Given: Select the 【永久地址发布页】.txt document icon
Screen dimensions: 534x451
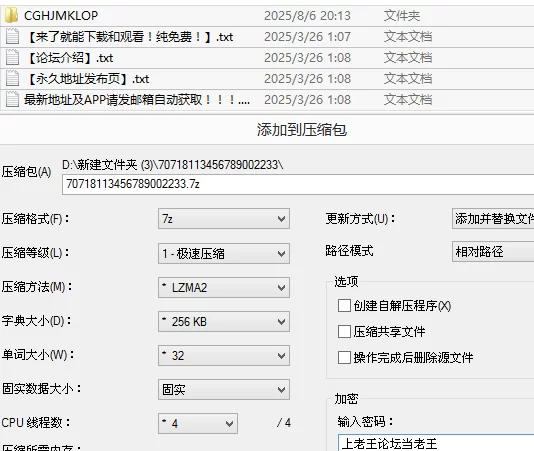Looking at the screenshot, I should pos(12,79).
